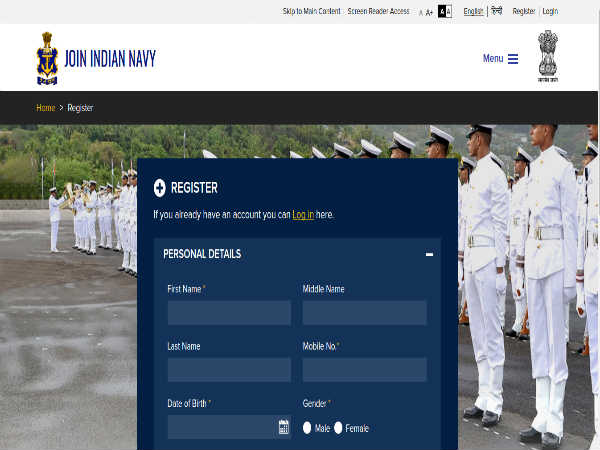This screenshot has width=600, height=450.
Task: Click the Register breadcrumb text
Action: 80,108
